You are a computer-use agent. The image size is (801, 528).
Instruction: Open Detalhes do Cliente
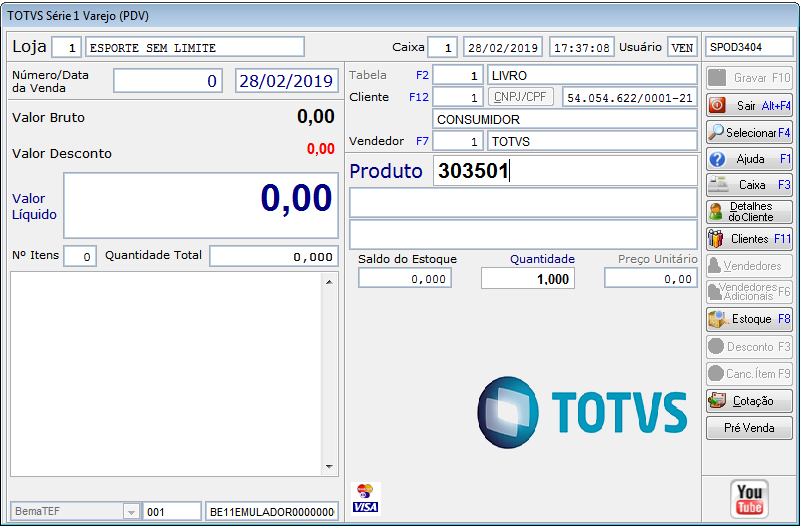749,211
